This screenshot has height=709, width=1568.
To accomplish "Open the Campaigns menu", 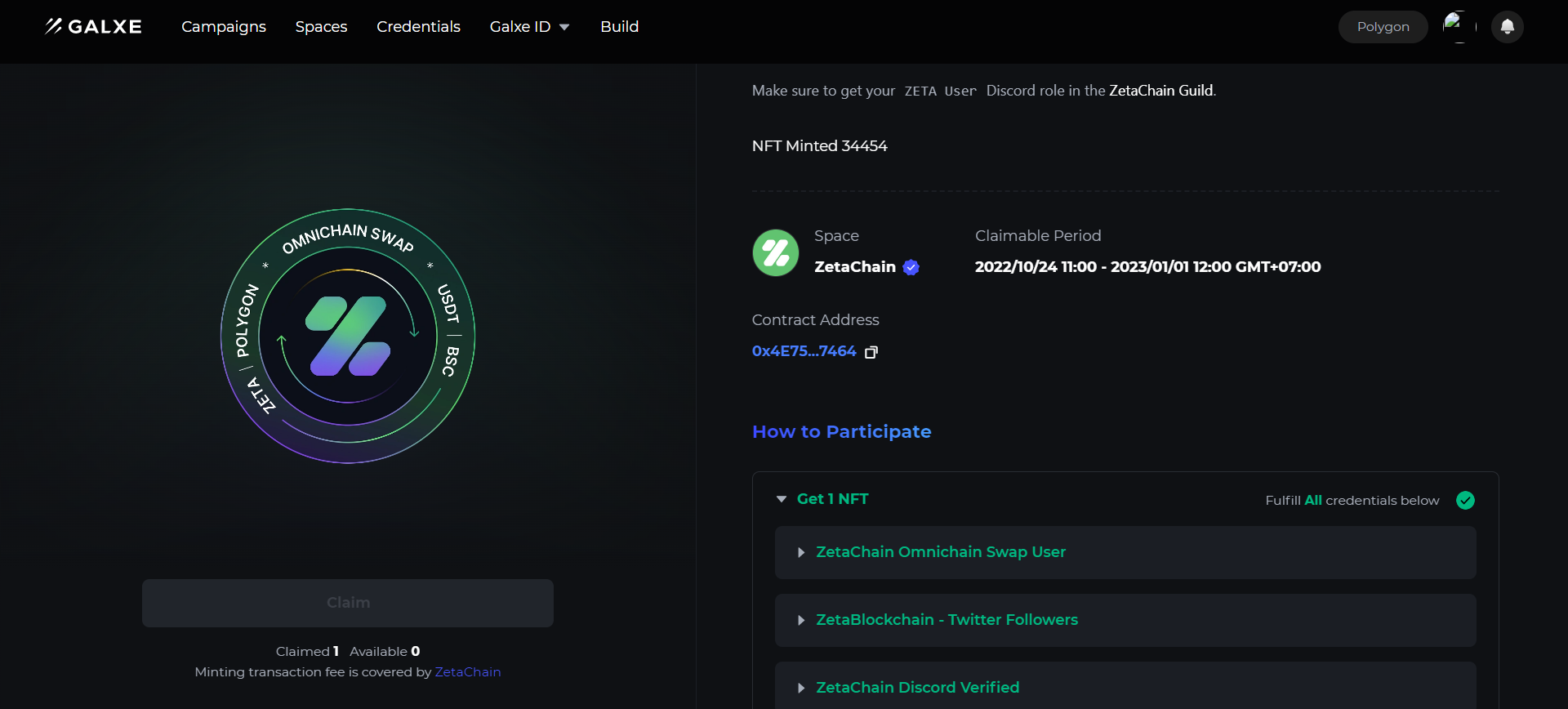I will click(224, 27).
